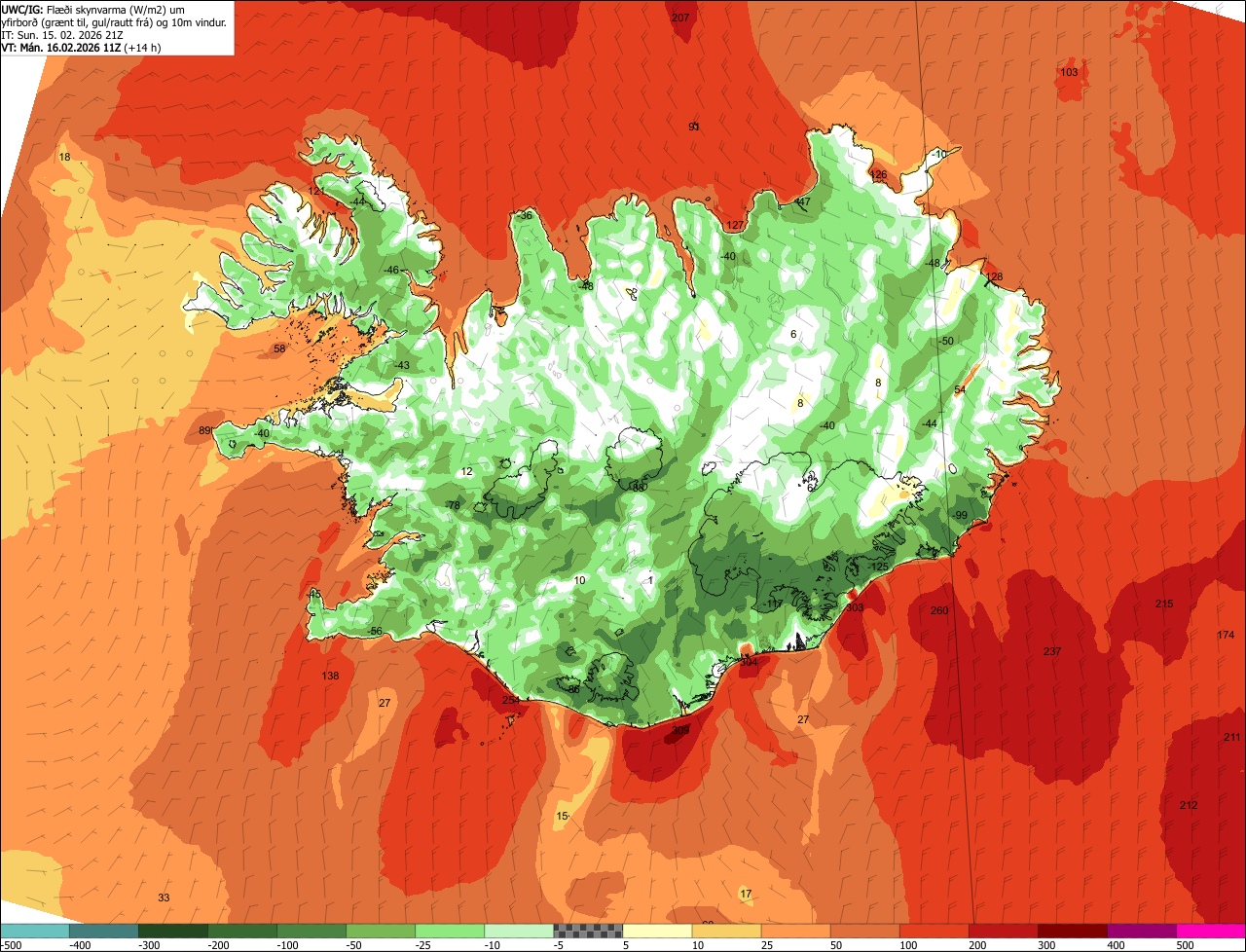Click the value '-46' in the Westfjords
The width and height of the screenshot is (1246, 952).
pyautogui.click(x=391, y=271)
